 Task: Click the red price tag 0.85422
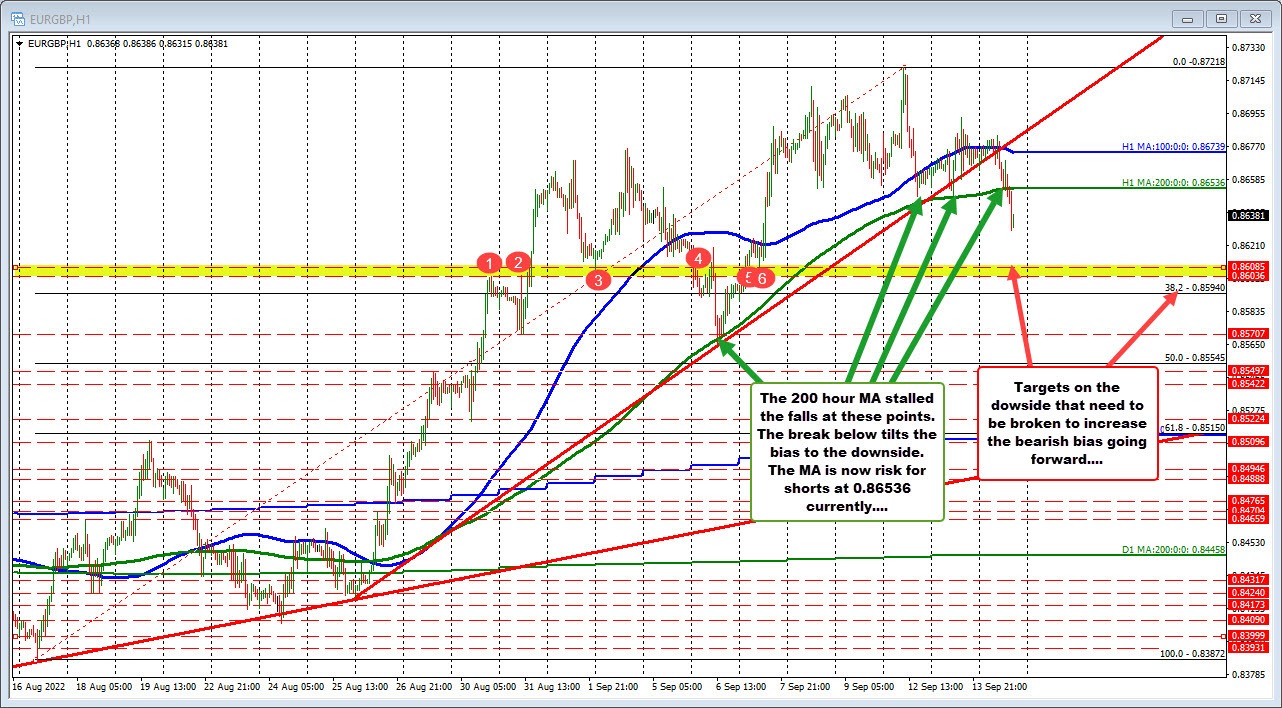click(1249, 383)
